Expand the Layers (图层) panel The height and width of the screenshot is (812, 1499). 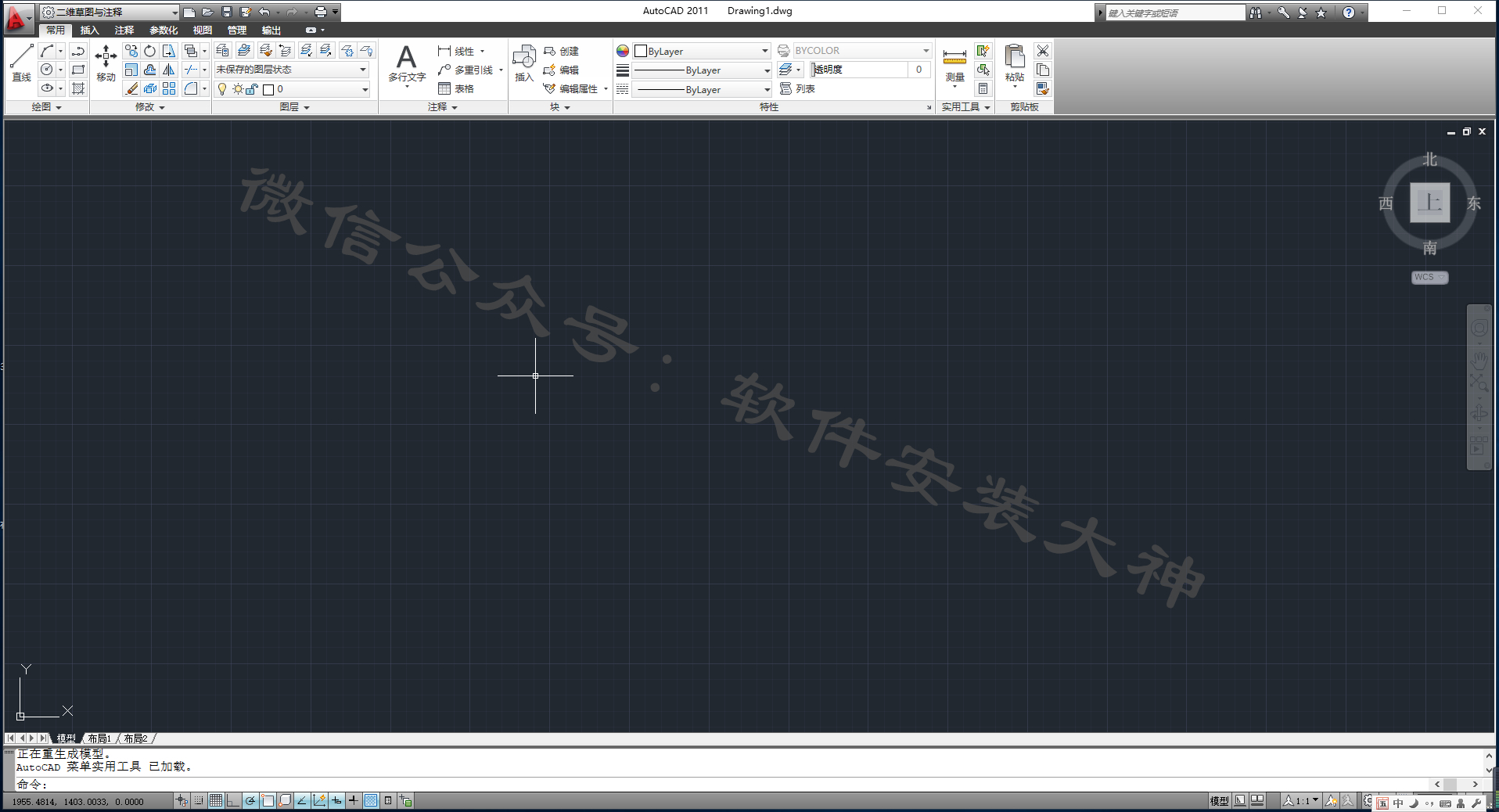295,107
